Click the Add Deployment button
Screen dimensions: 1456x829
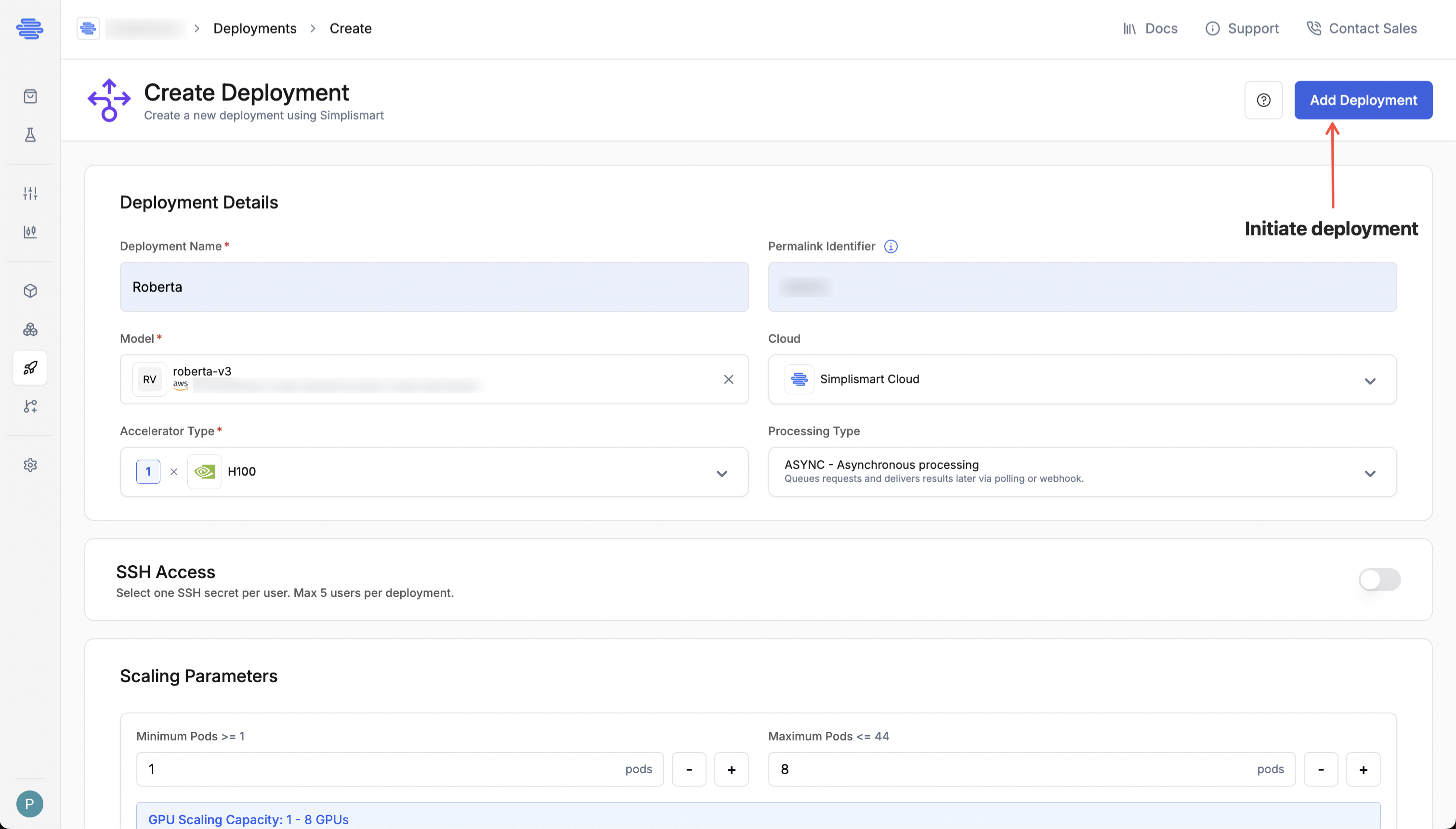1363,100
